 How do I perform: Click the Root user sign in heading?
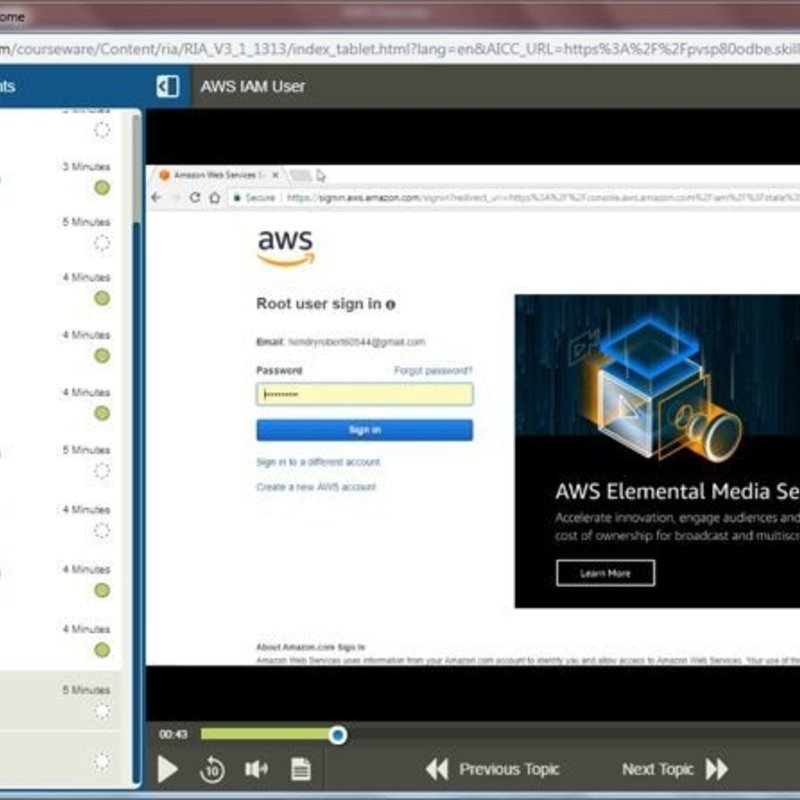(x=319, y=304)
